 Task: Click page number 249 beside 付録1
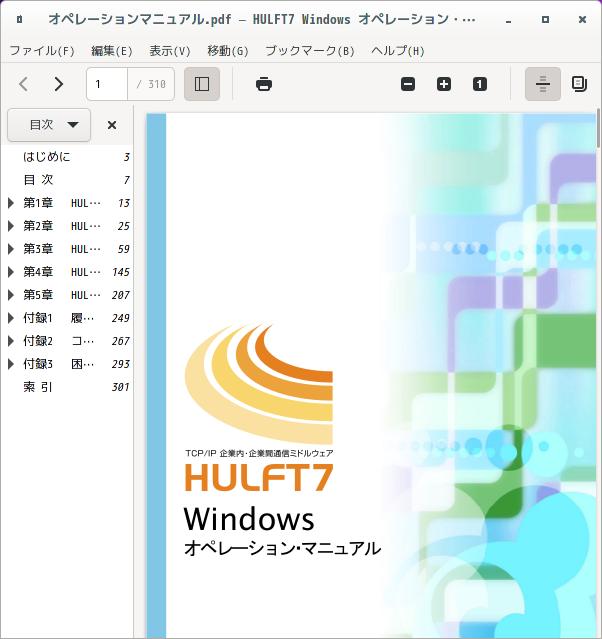[x=121, y=318]
